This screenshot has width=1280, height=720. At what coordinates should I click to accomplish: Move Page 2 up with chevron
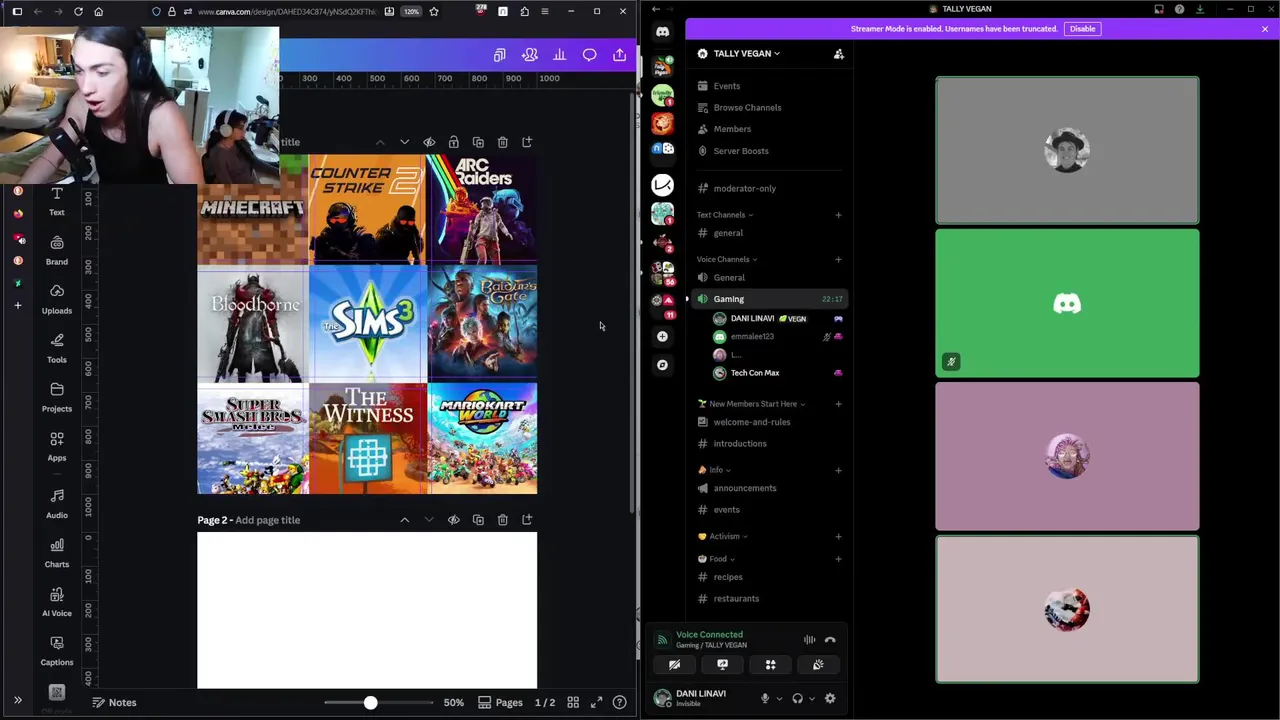click(404, 520)
